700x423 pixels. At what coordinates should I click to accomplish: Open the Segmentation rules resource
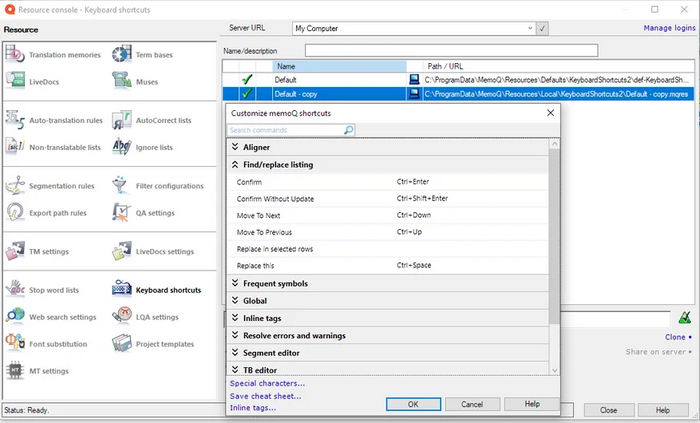coord(61,186)
